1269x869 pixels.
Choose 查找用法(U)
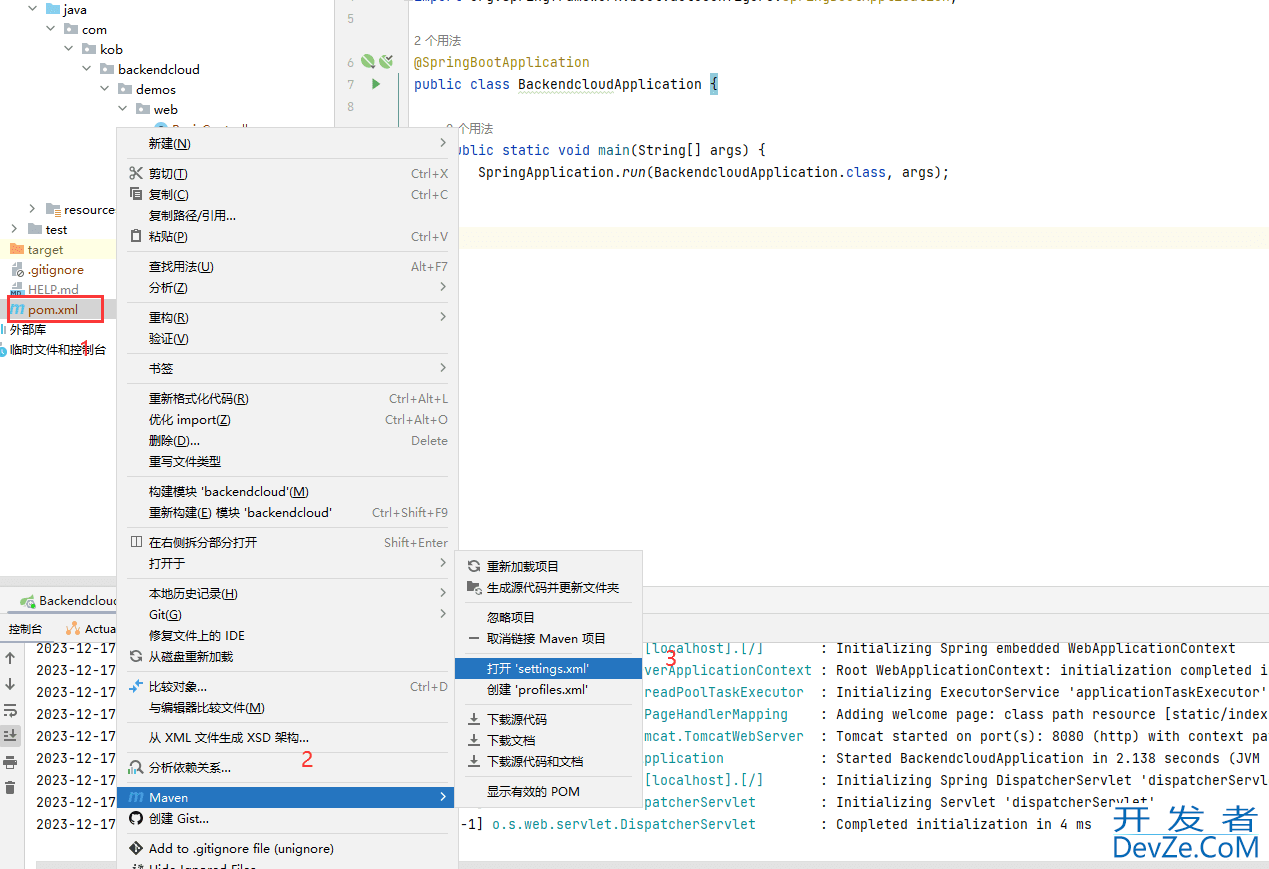pyautogui.click(x=288, y=266)
